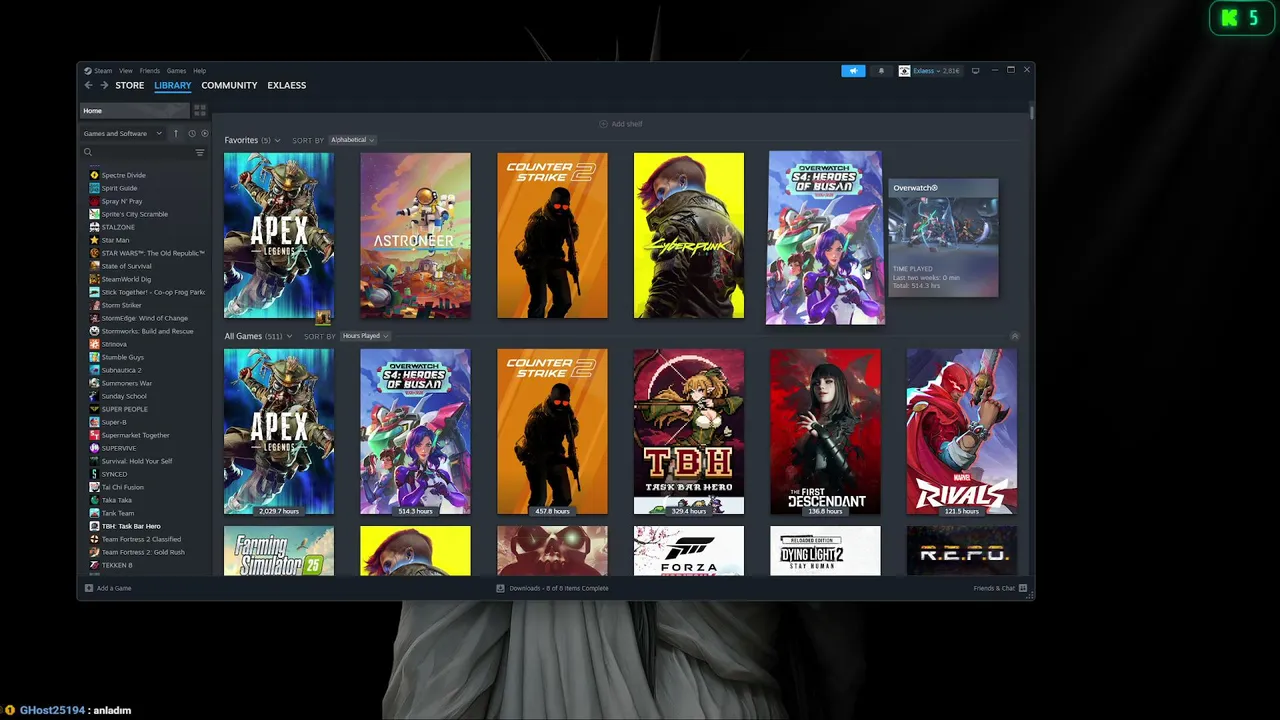
Task: Click the Stormworks: Build and Rescue icon
Action: coord(94,331)
